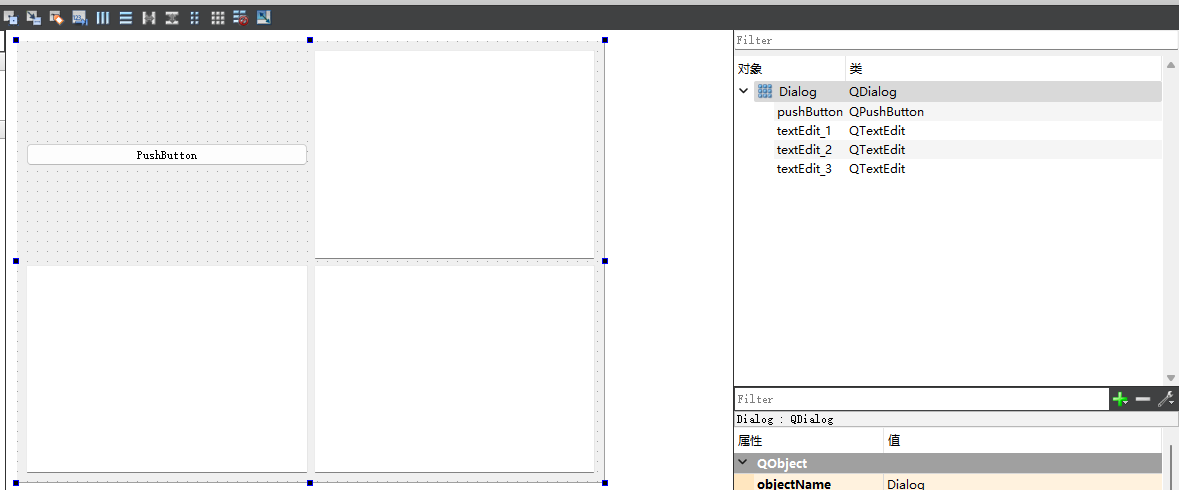Click the Adjust Size toolbar icon
Image resolution: width=1179 pixels, height=490 pixels.
coord(264,17)
